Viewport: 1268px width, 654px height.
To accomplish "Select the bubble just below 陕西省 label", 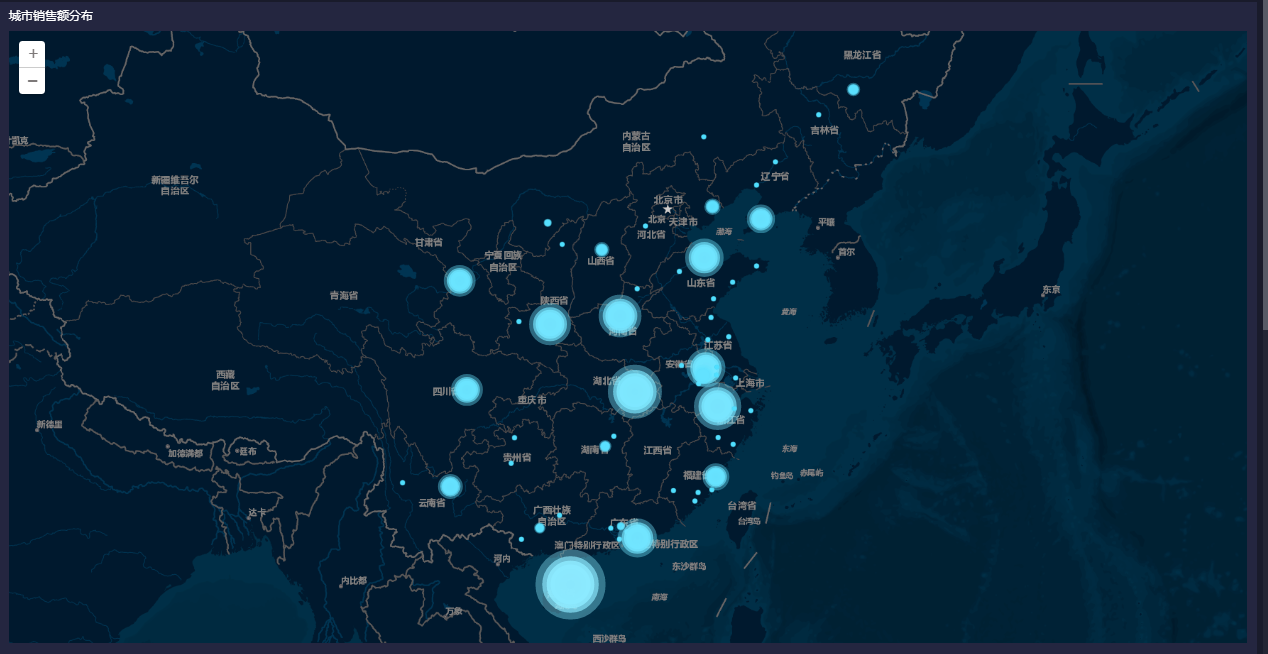I will [x=550, y=324].
